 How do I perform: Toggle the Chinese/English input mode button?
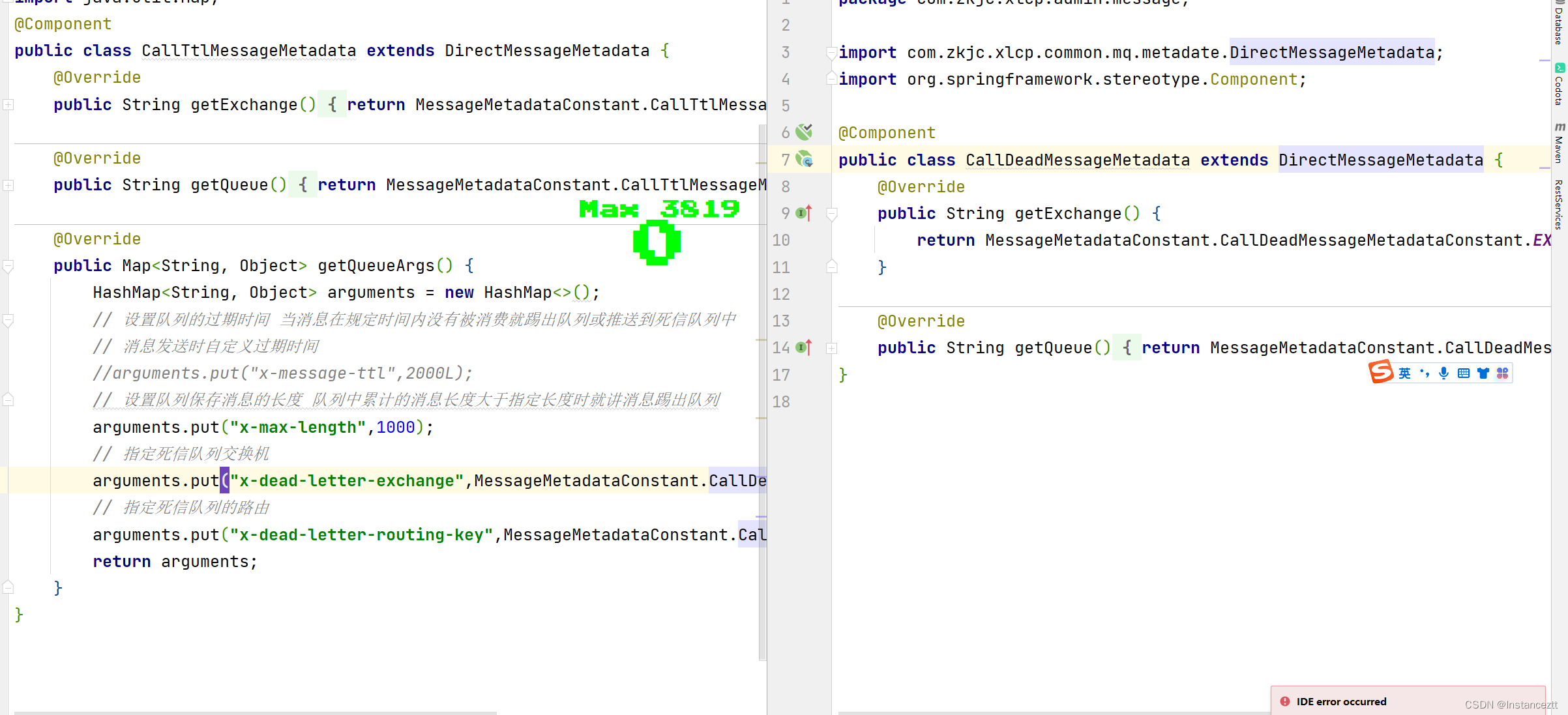click(x=1404, y=373)
